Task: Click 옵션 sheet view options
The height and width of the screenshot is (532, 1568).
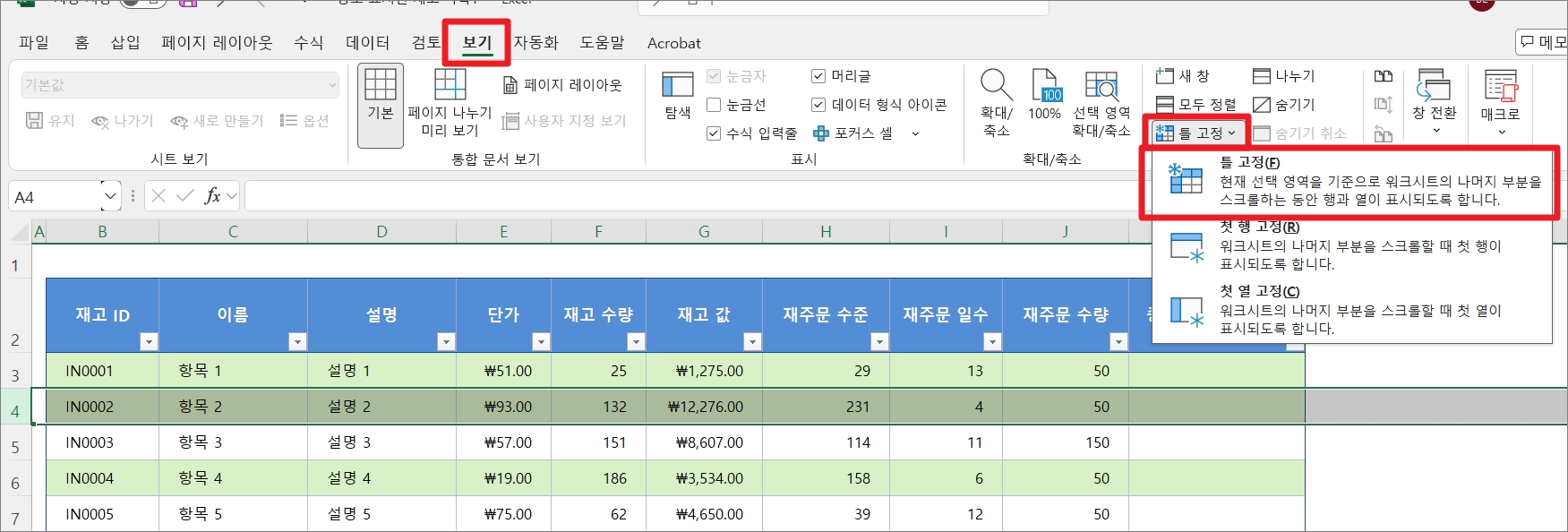Action: pyautogui.click(x=304, y=121)
